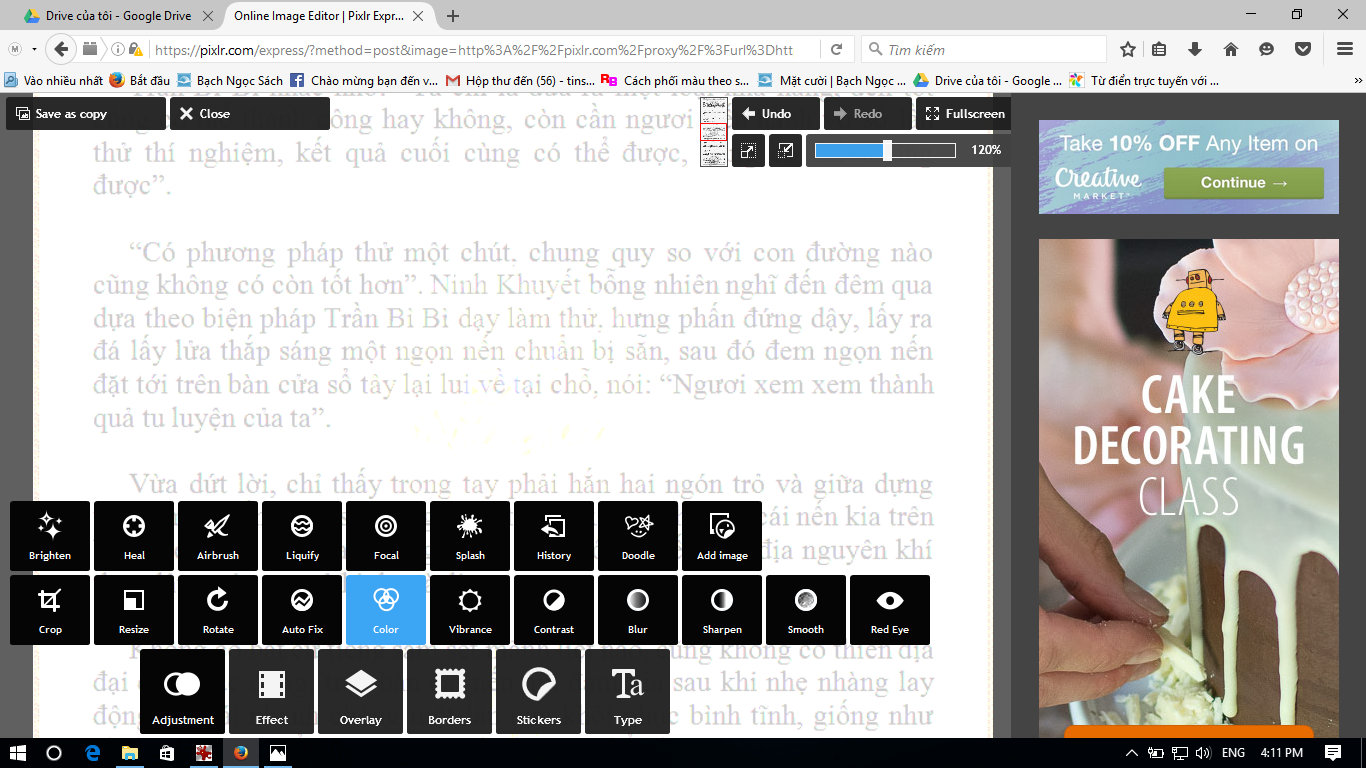
Task: Expand the Adjustment category
Action: [x=183, y=692]
